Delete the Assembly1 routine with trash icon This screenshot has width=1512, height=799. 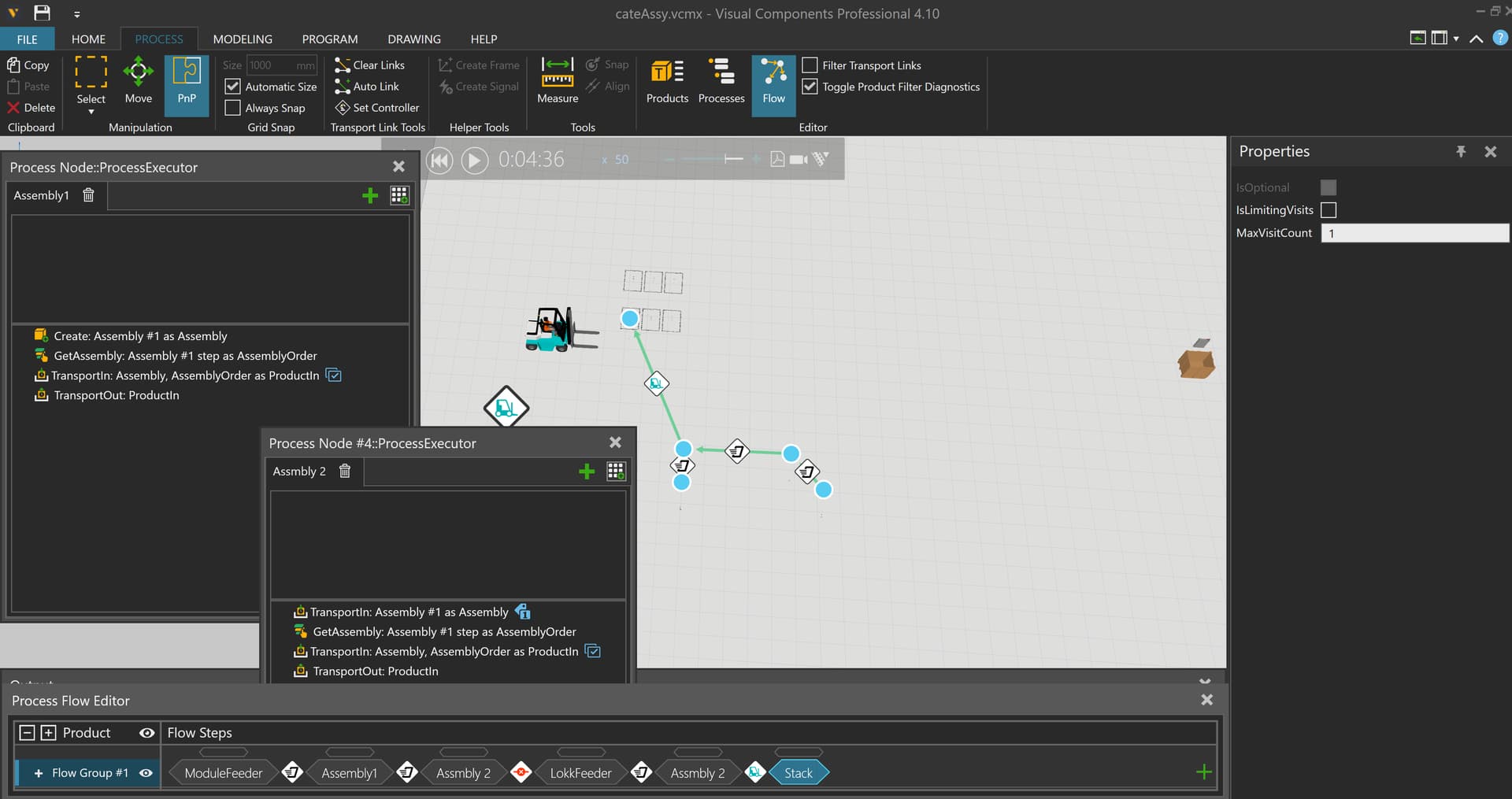[88, 195]
